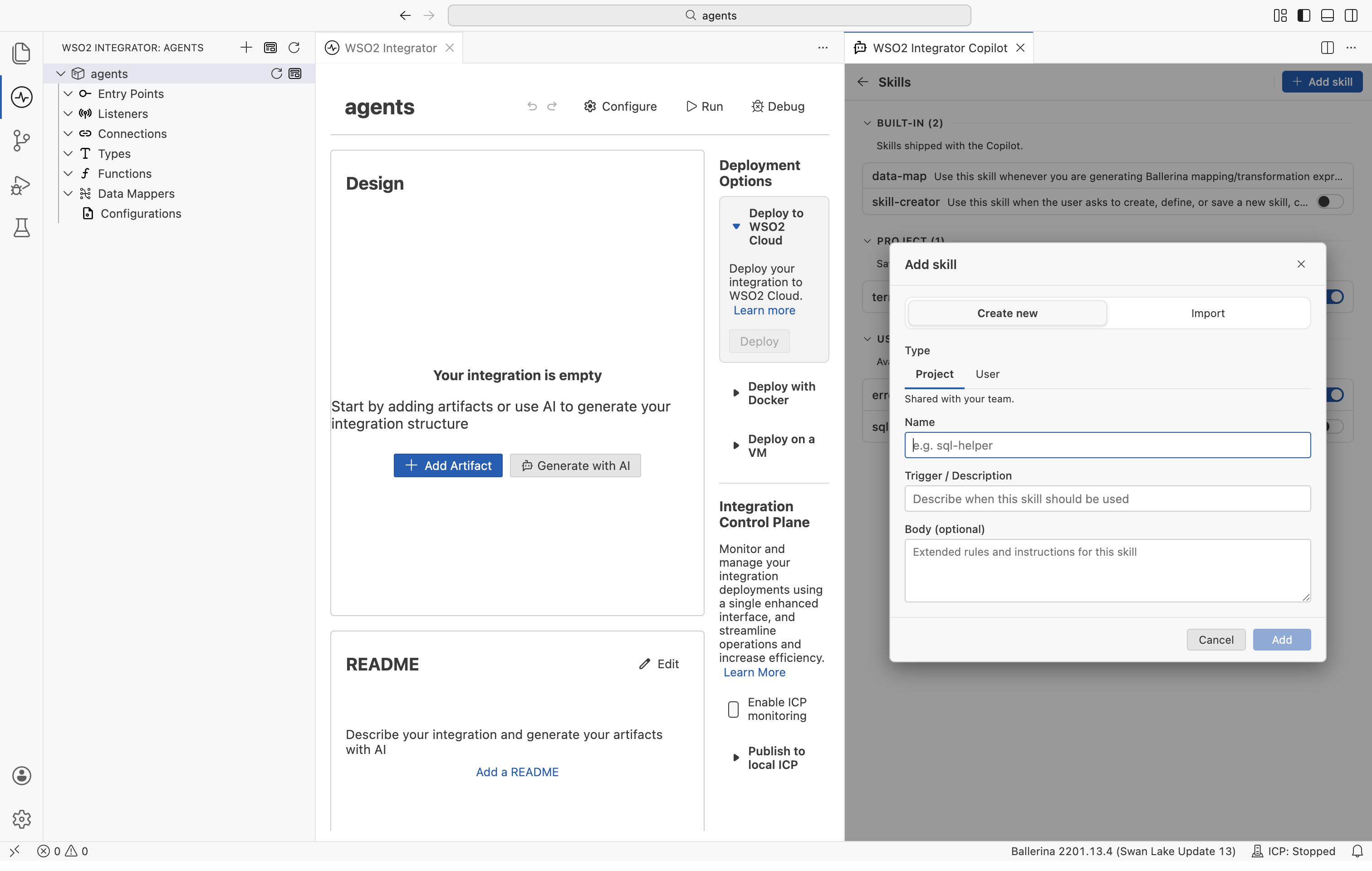Click the overview icon on agents row
Screen dimensions: 1372x871
pos(295,73)
